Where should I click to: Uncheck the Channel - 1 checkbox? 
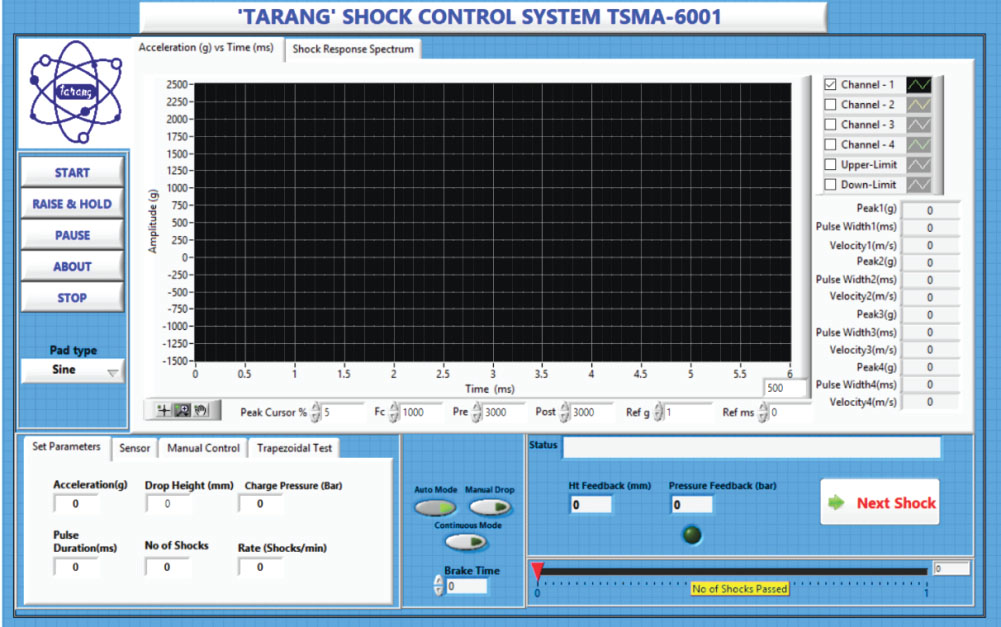tap(831, 84)
